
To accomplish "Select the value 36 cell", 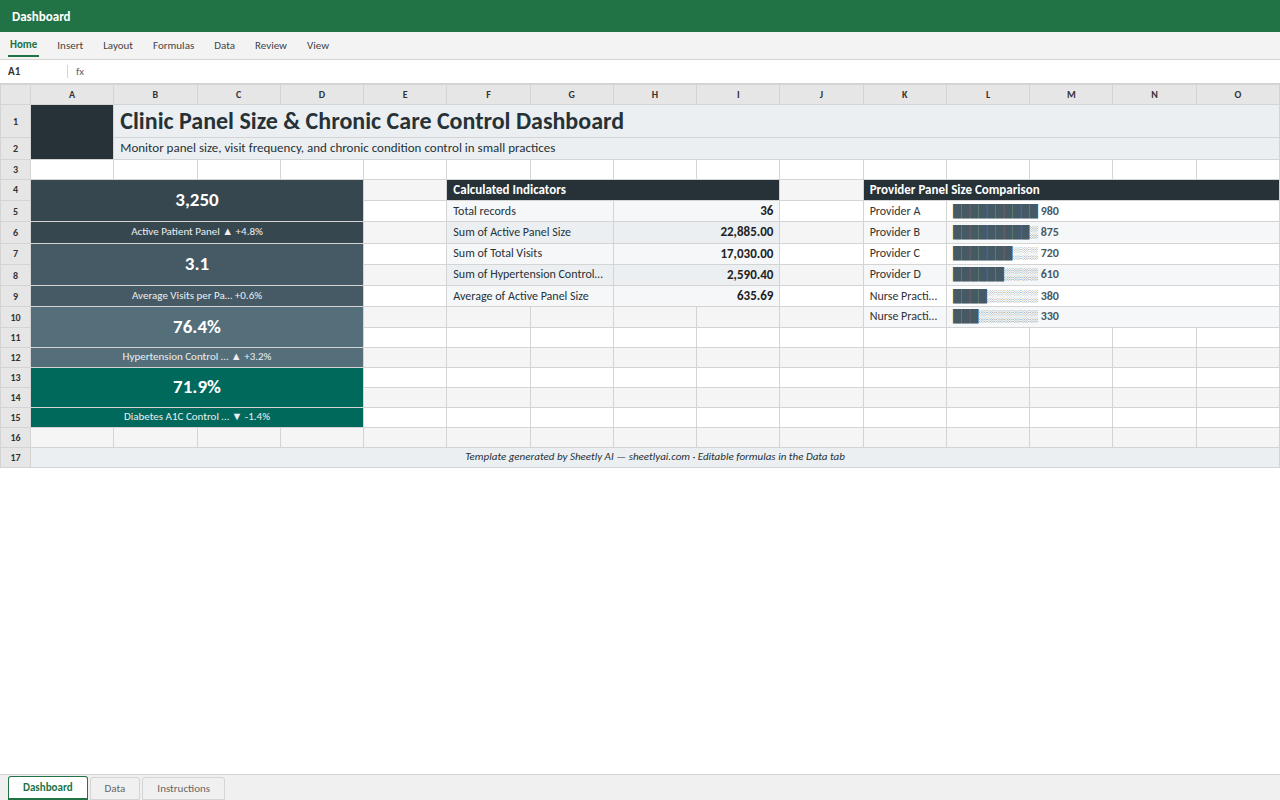I will click(x=696, y=211).
